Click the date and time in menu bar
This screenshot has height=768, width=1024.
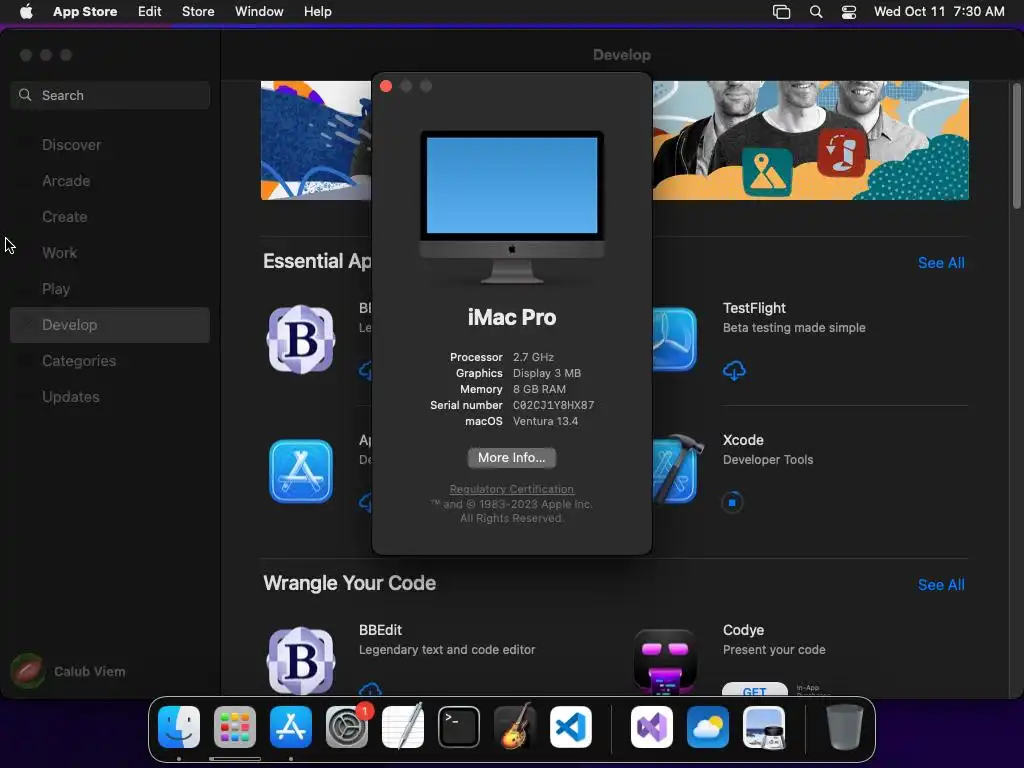coord(939,11)
